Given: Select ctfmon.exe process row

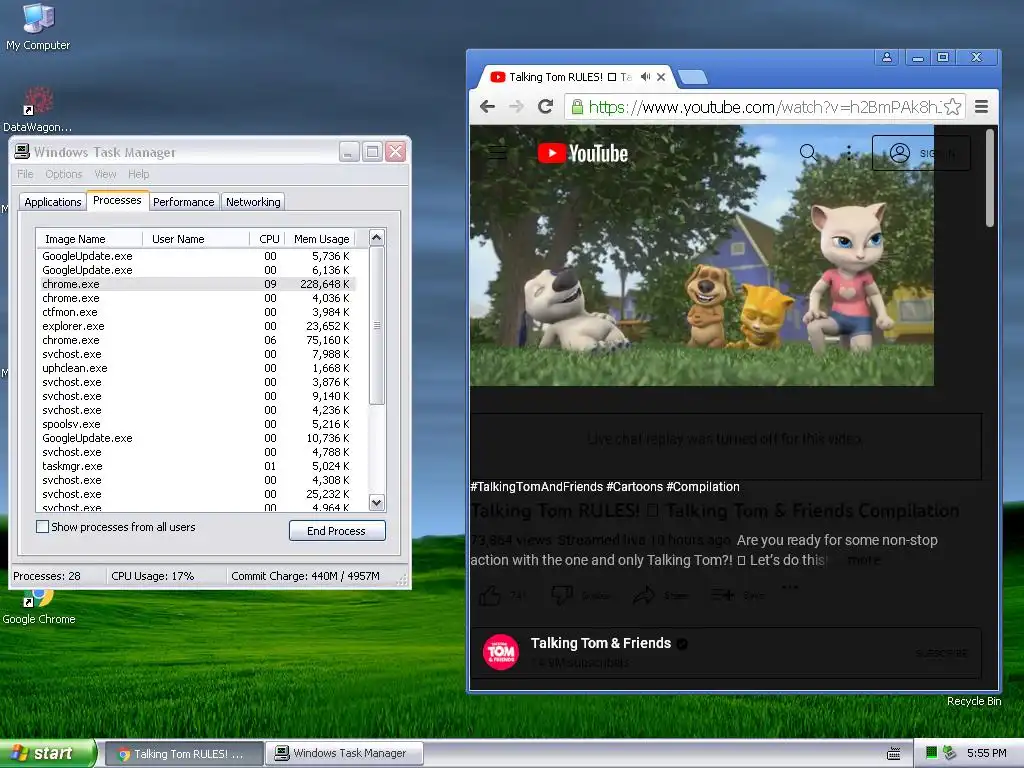Looking at the screenshot, I should (196, 312).
